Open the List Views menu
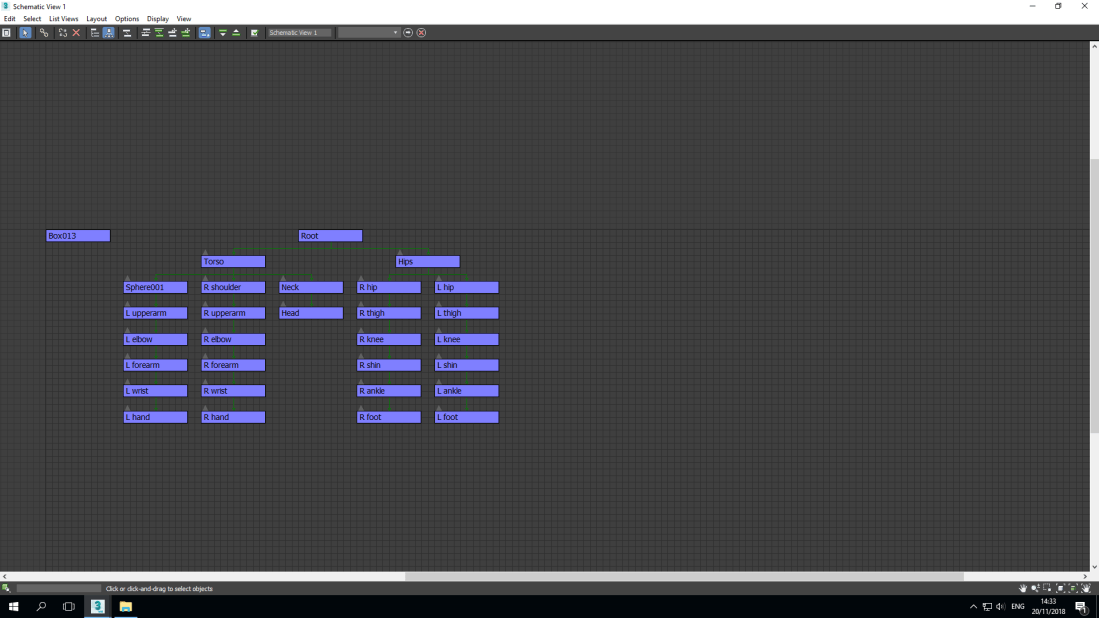This screenshot has width=1099, height=618. (63, 18)
